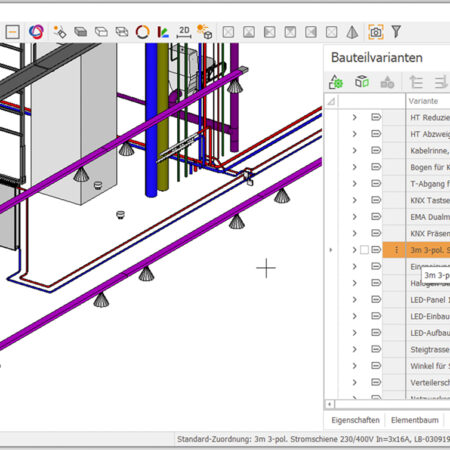Click the small row indicator arrow left of orange row
The width and height of the screenshot is (450, 450).
tap(331, 250)
